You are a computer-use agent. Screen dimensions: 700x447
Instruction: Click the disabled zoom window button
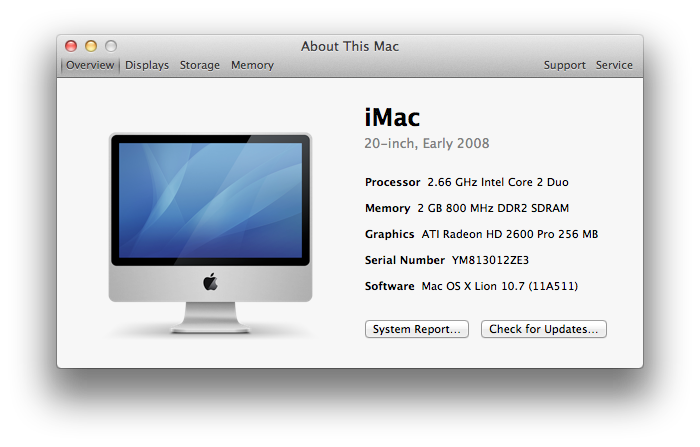[x=111, y=46]
